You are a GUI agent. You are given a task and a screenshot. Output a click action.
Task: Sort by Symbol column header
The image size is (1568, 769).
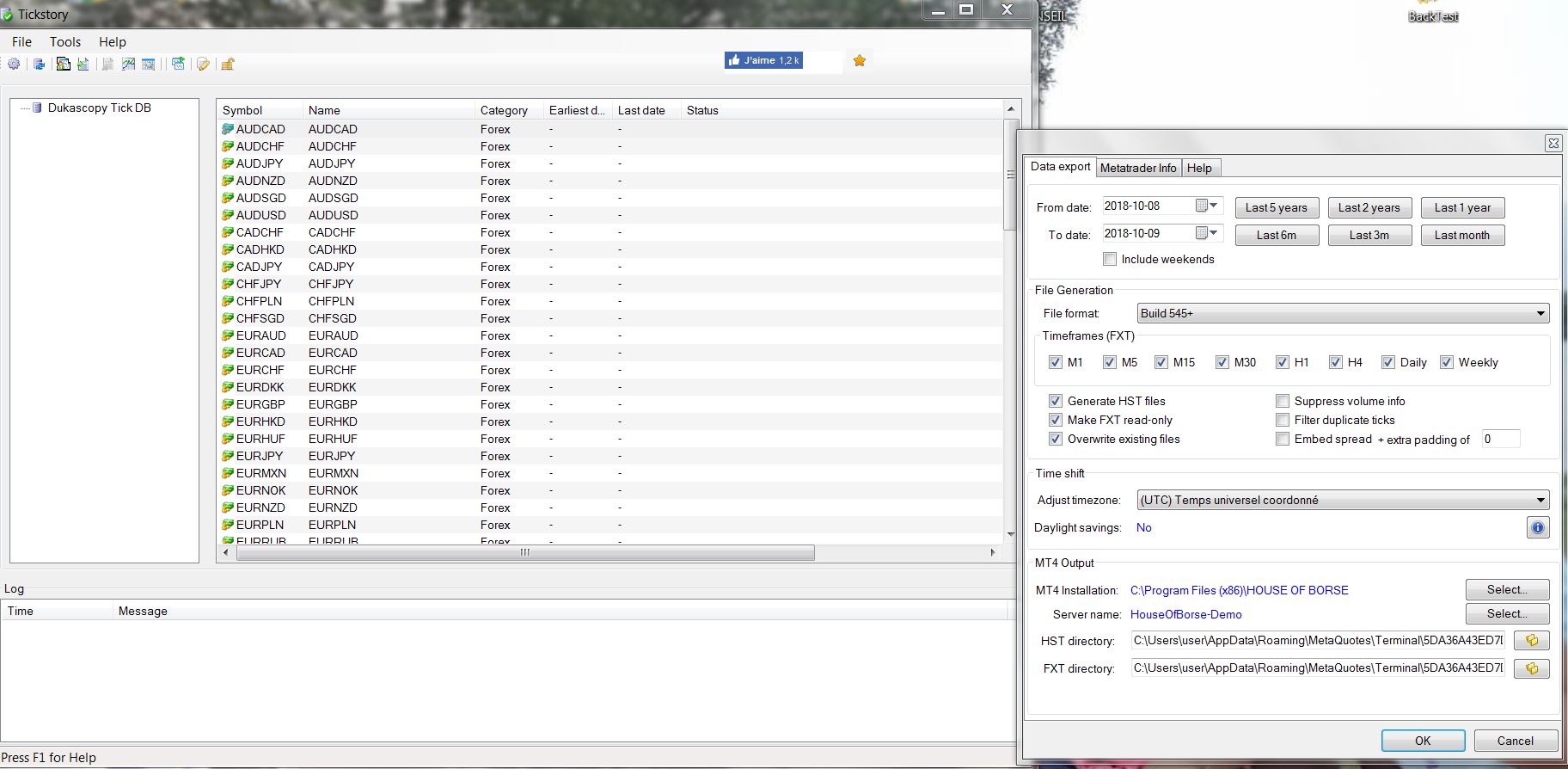point(260,110)
